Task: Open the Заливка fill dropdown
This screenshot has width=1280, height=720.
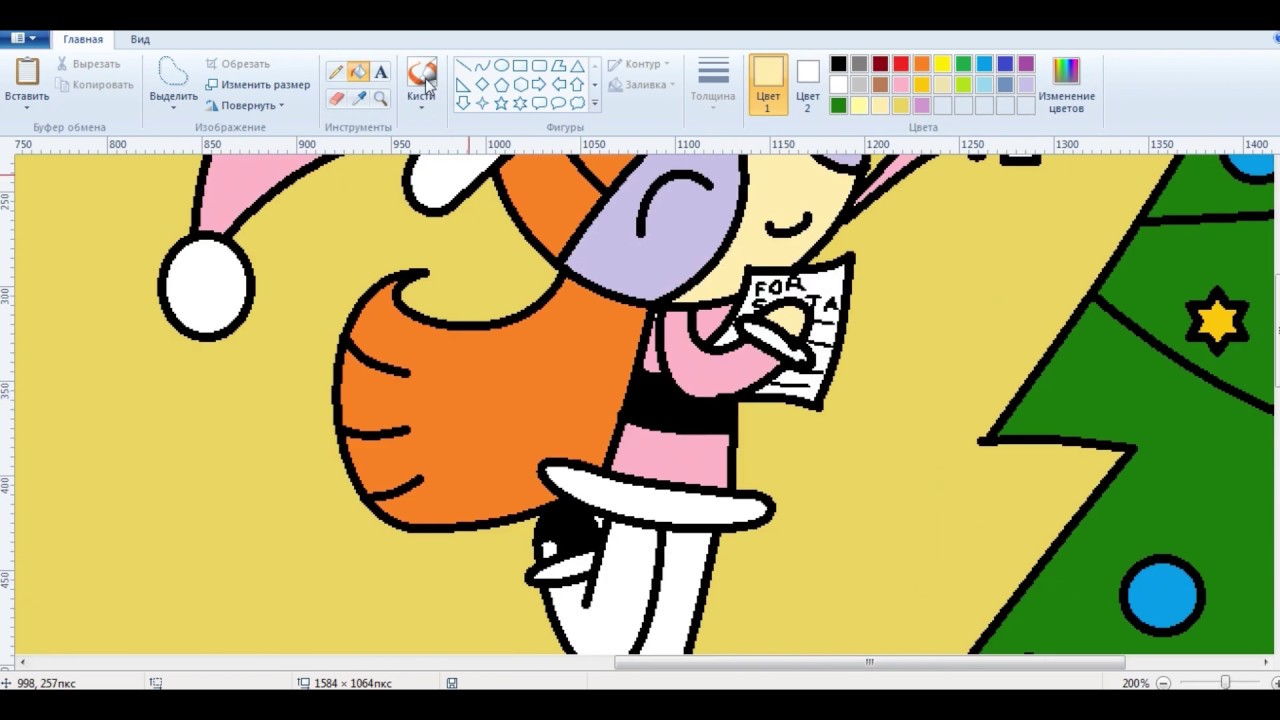Action: pos(642,85)
